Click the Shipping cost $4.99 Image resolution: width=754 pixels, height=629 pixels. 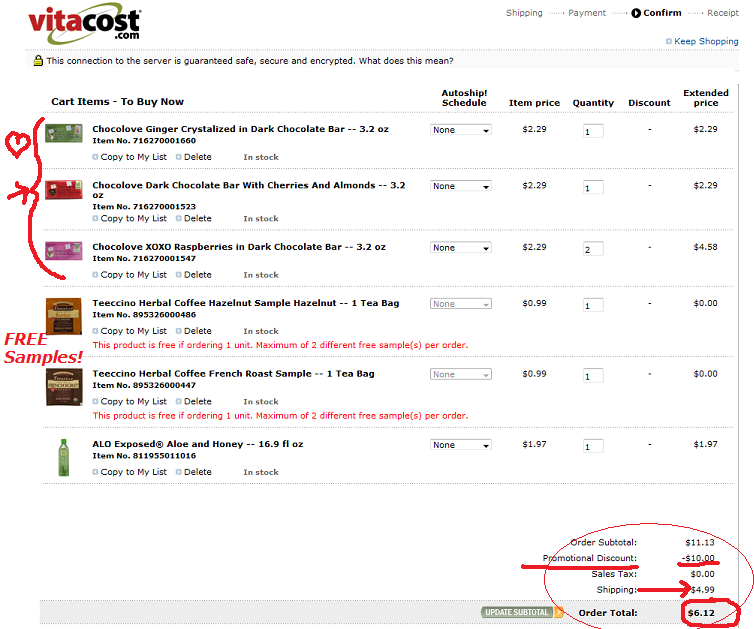pyautogui.click(x=703, y=590)
